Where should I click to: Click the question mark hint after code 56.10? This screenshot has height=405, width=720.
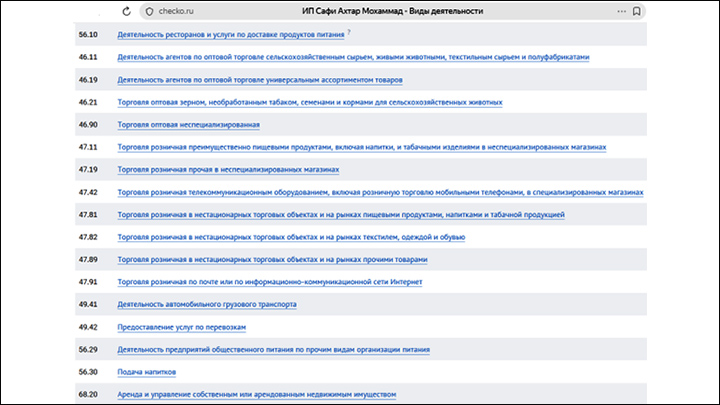[x=349, y=31]
